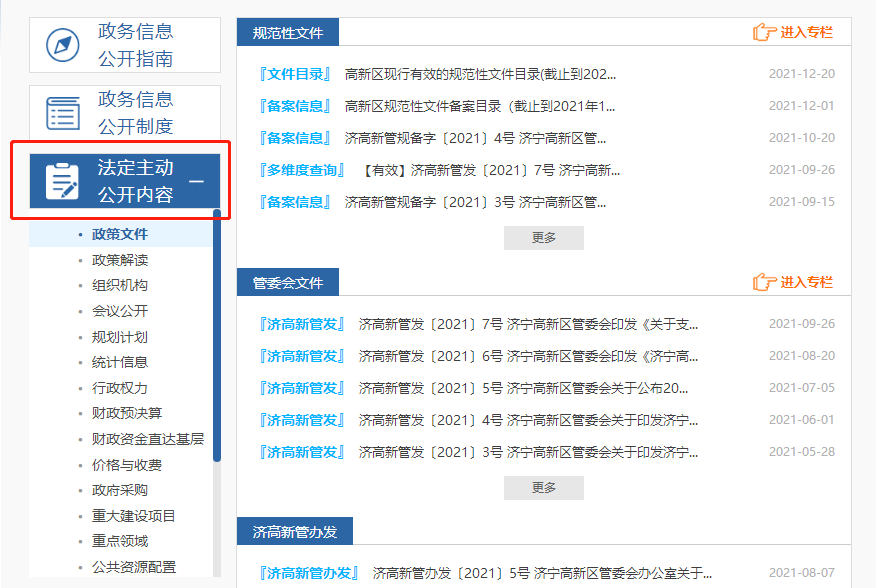Select 政府采购 in the sidebar list
Viewport: 876px width, 588px height.
coord(120,490)
